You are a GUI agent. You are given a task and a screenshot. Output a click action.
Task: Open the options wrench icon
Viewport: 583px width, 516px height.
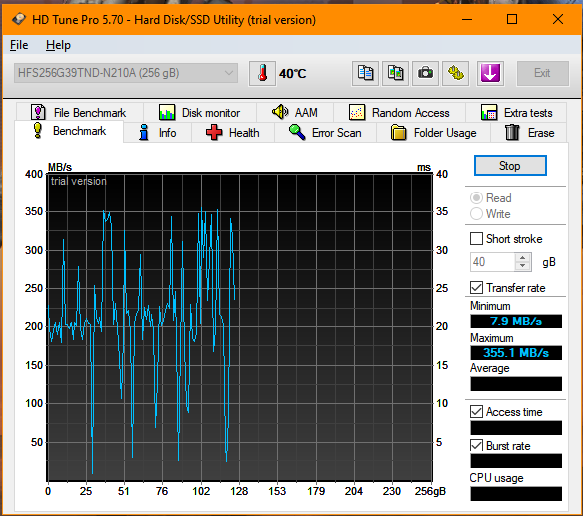(455, 73)
